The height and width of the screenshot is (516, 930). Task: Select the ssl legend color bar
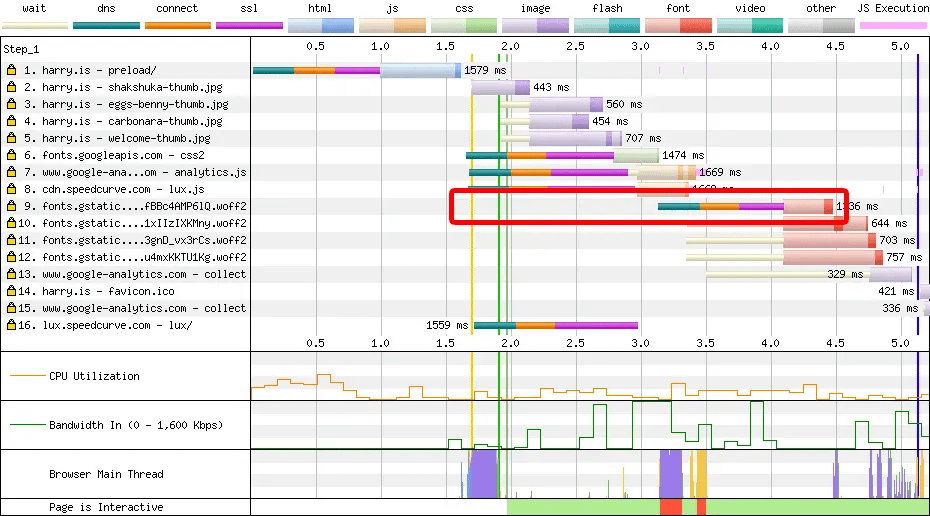coord(249,26)
